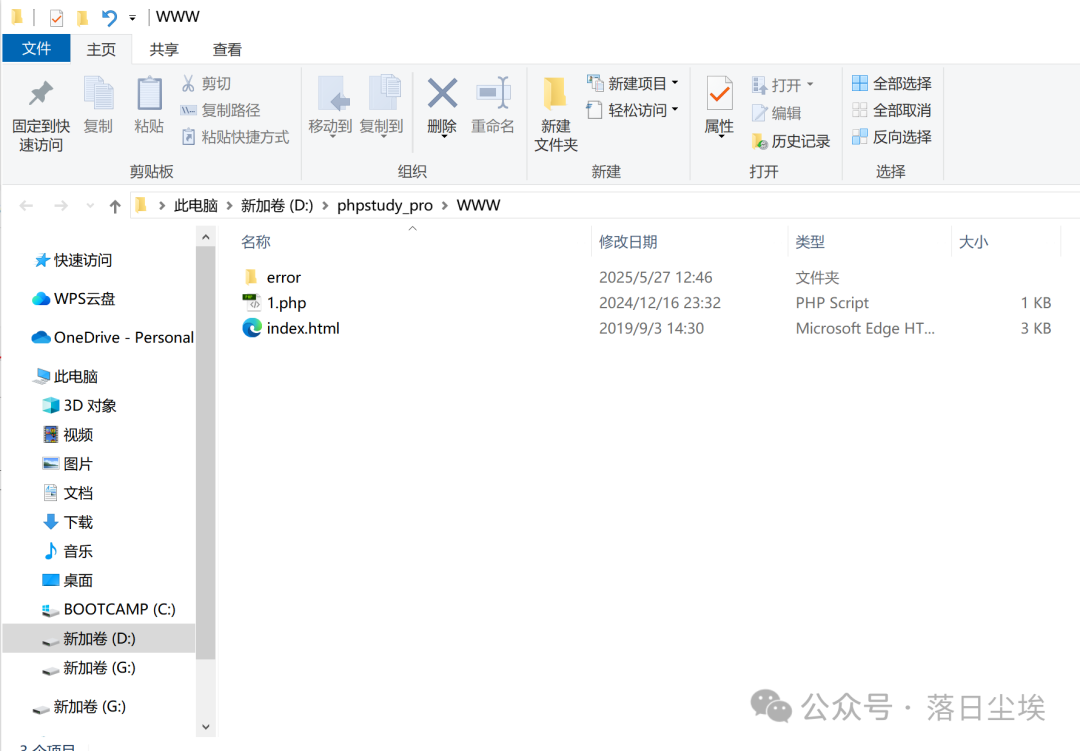Click Select none in ribbon
Viewport: 1080px width, 751px height.
892,110
